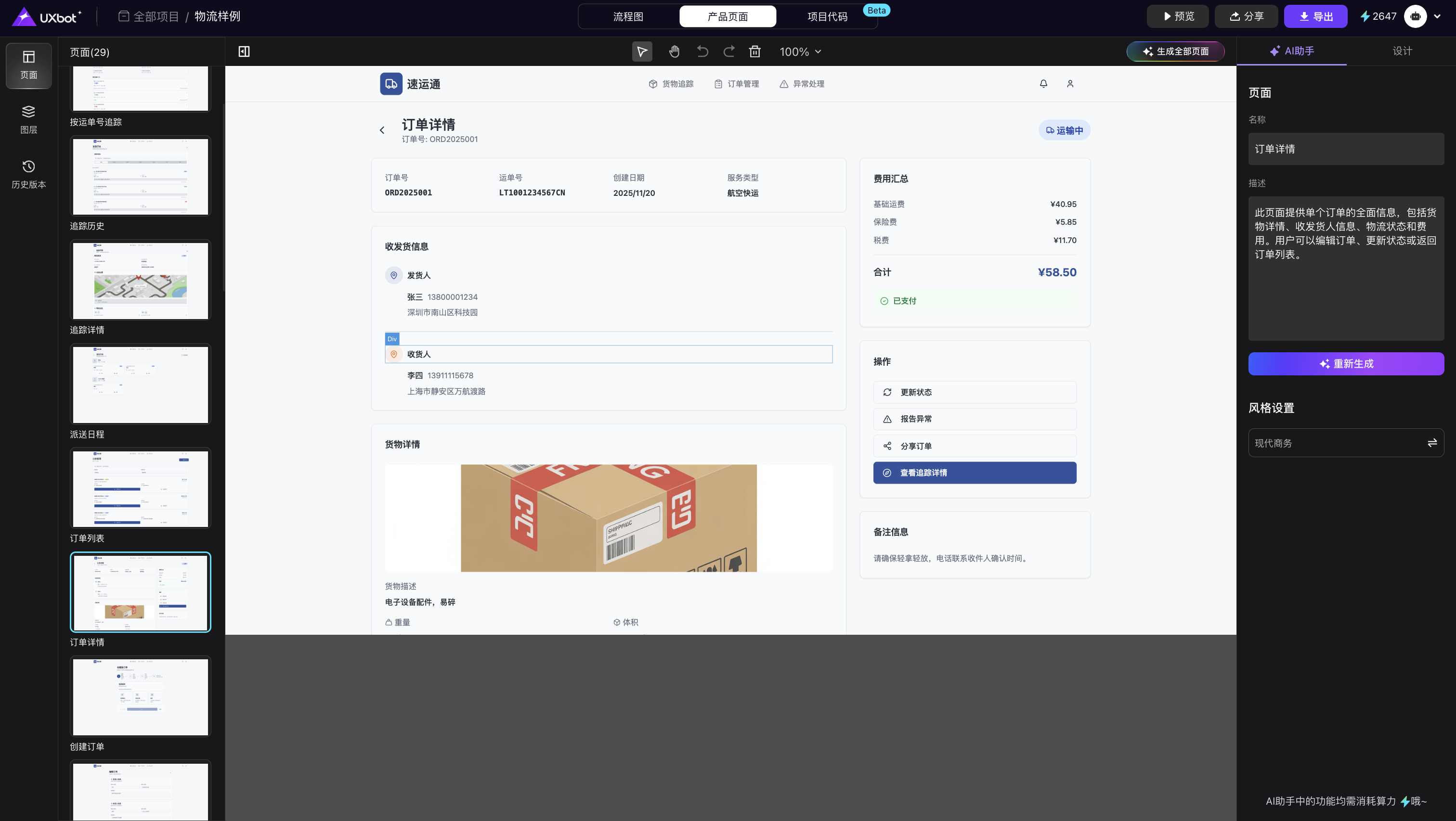Open the Layers (图层) sidebar panel
This screenshot has width=1456, height=821.
tap(28, 119)
